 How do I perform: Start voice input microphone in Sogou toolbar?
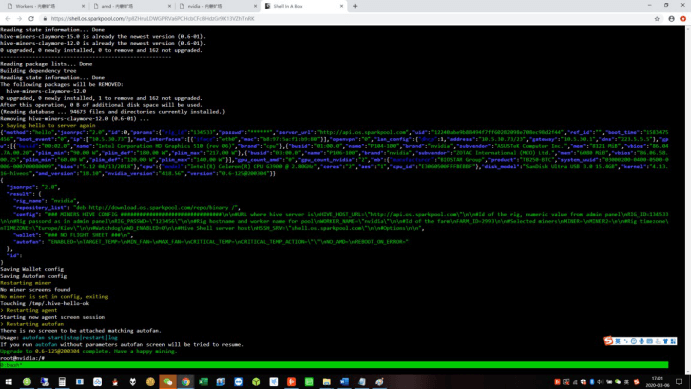[x=642, y=341]
